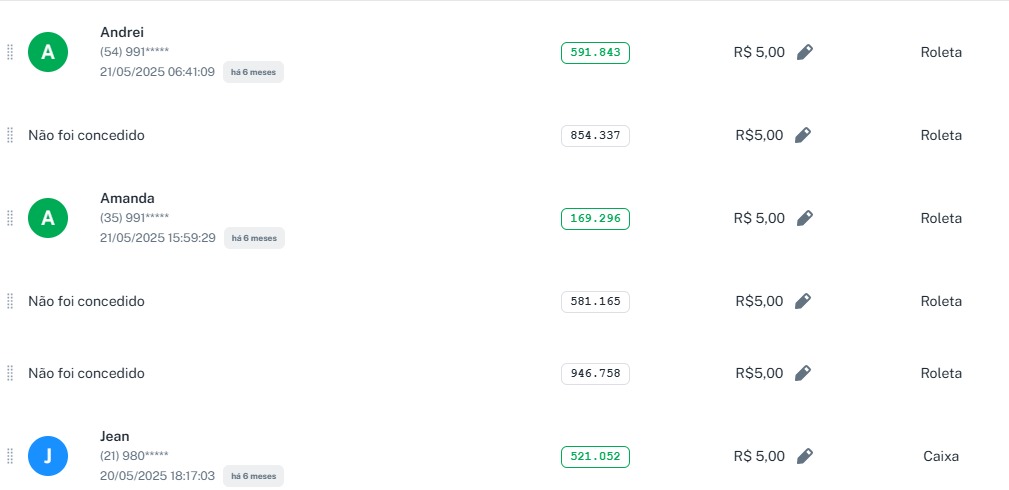Click drag handle beside code 581.165 row
This screenshot has width=1009, height=490.
(x=10, y=301)
